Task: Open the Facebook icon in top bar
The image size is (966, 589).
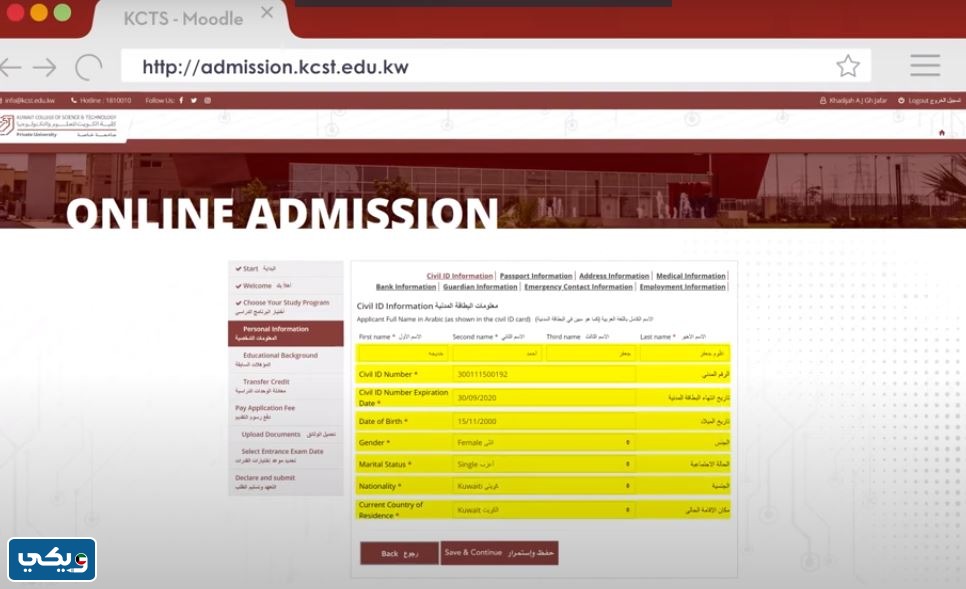Action: pyautogui.click(x=182, y=100)
